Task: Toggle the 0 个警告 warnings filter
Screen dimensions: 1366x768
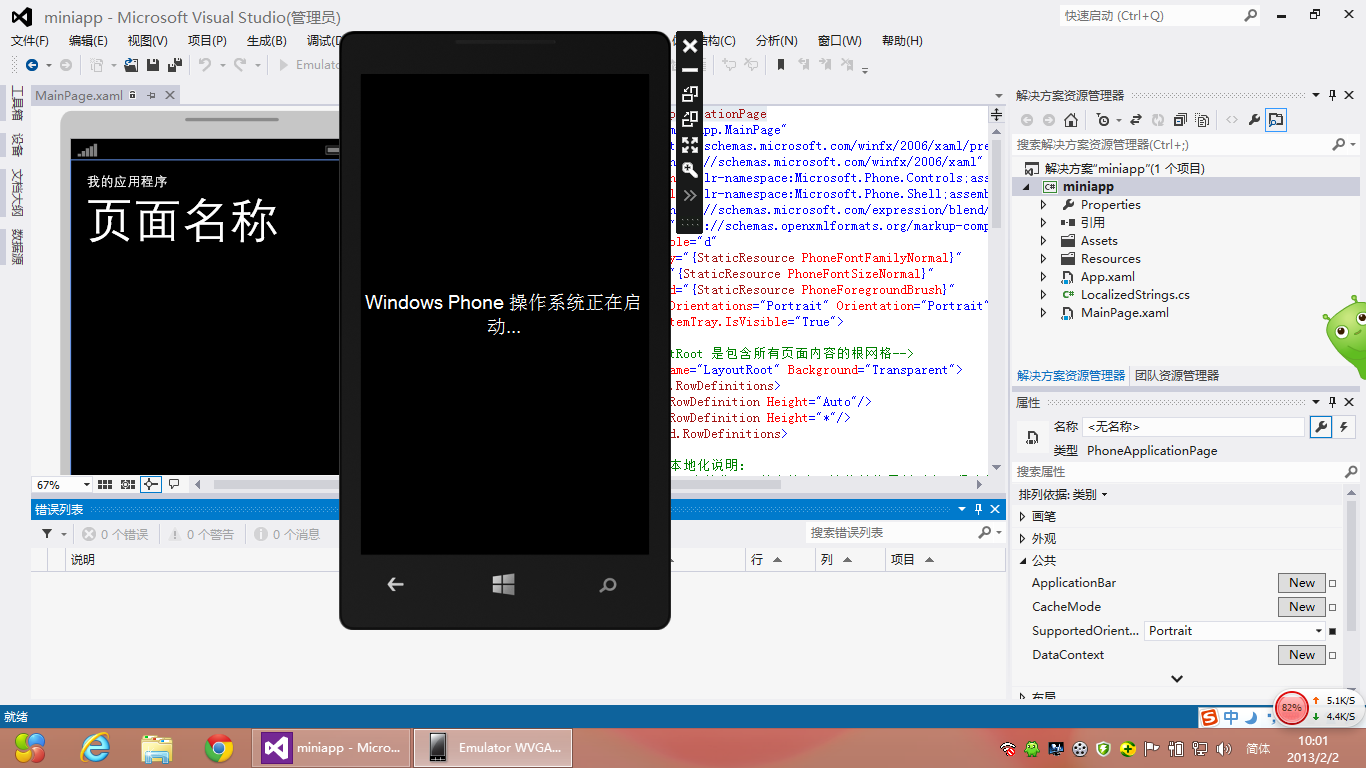Action: [x=201, y=535]
